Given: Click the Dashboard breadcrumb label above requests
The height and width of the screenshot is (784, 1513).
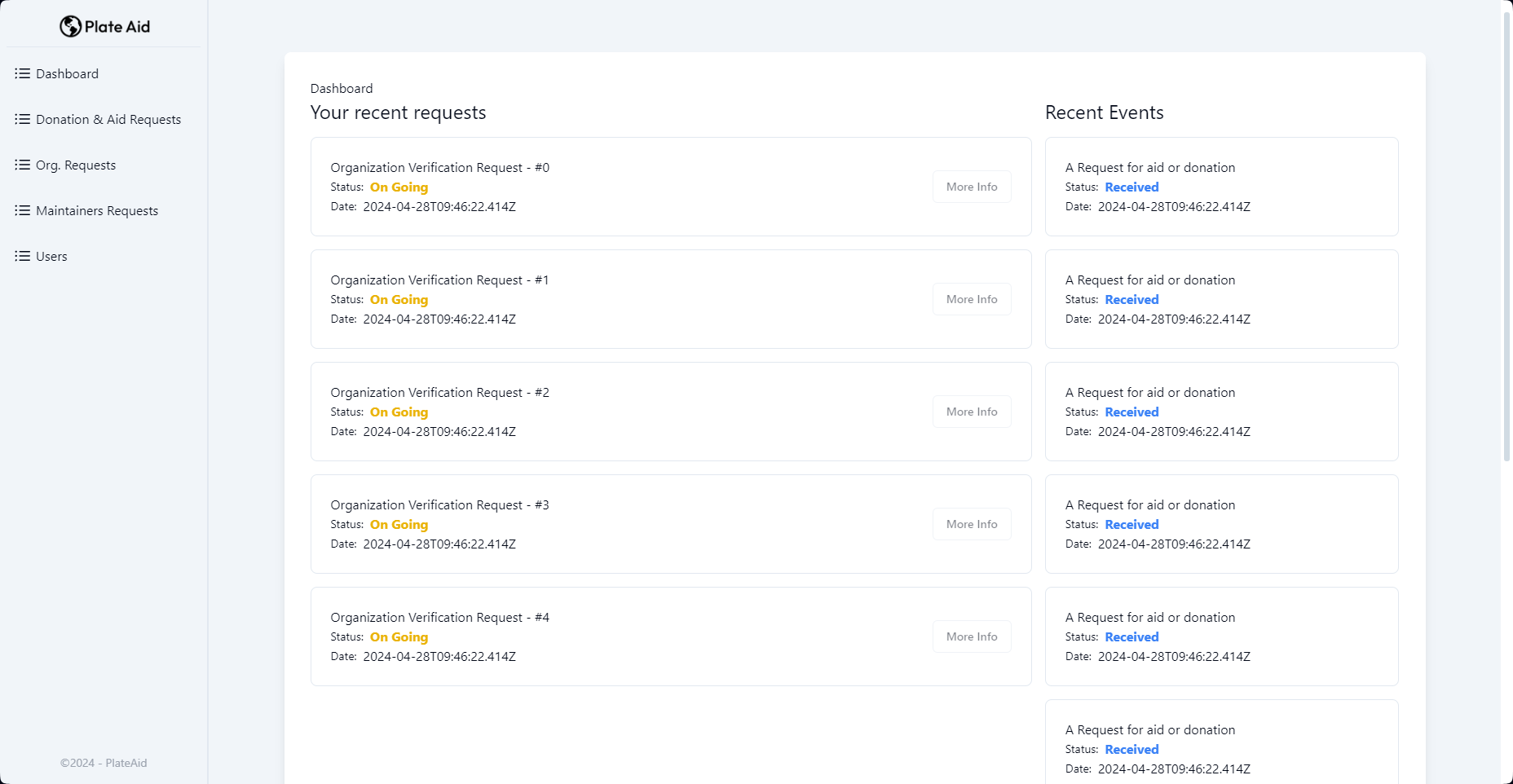Looking at the screenshot, I should [x=342, y=88].
